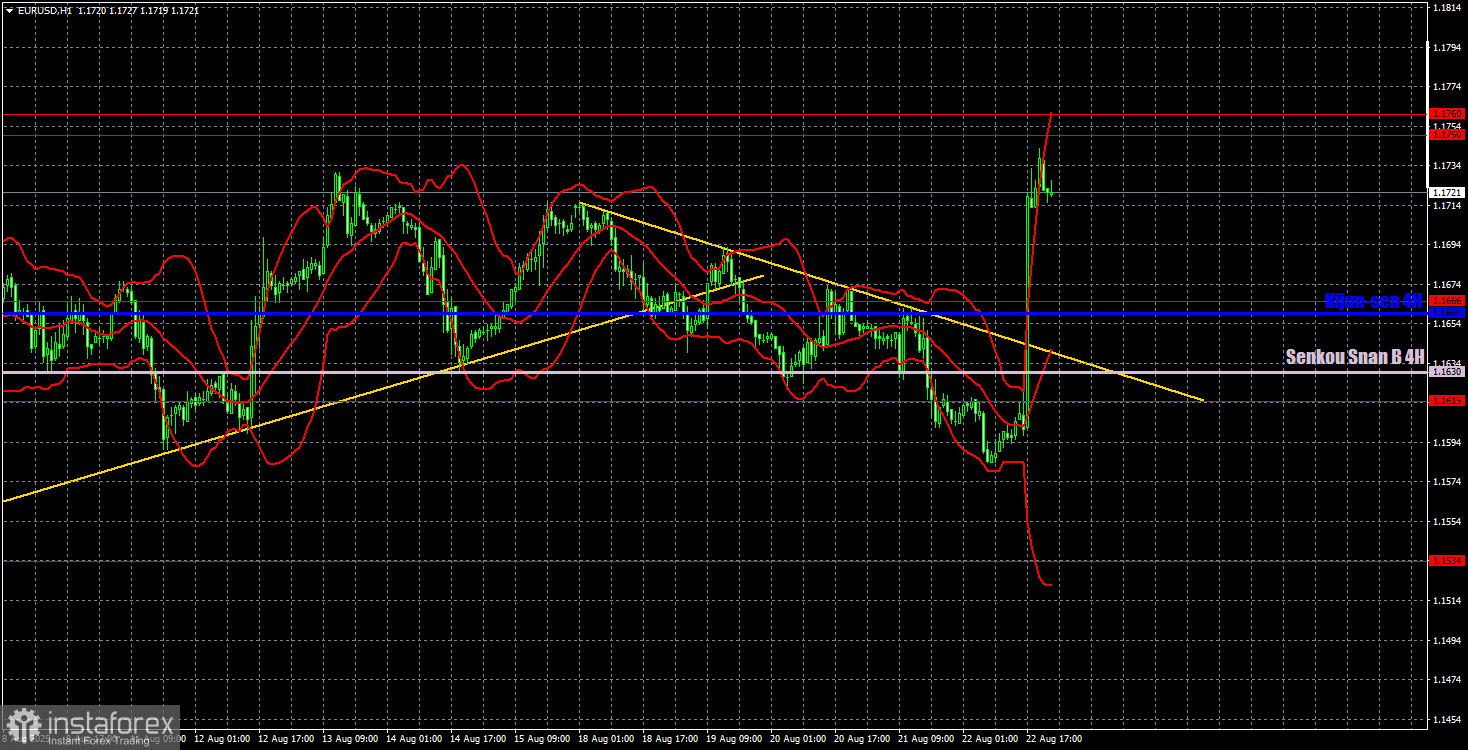Open the chart menu triangle beside EURUSD,H1
This screenshot has width=1468, height=750.
click(8, 10)
